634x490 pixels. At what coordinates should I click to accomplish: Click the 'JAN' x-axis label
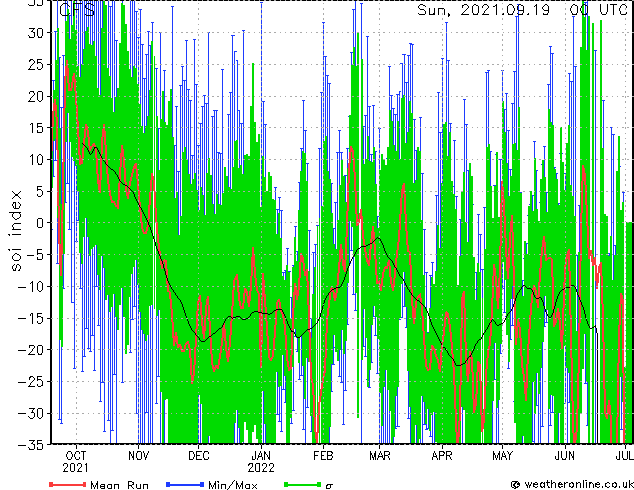click(x=261, y=456)
